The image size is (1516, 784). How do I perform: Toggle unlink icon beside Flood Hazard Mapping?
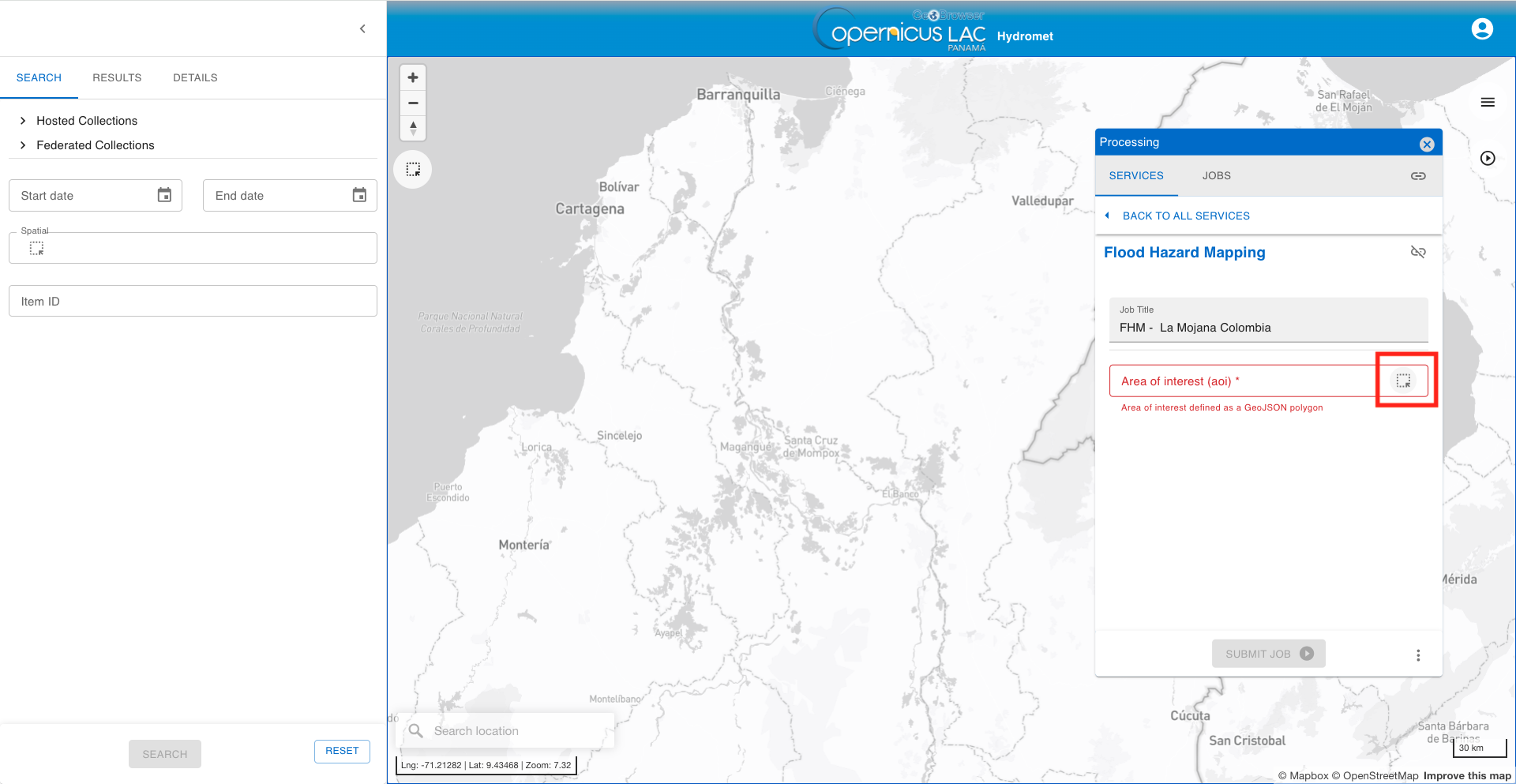coord(1418,252)
